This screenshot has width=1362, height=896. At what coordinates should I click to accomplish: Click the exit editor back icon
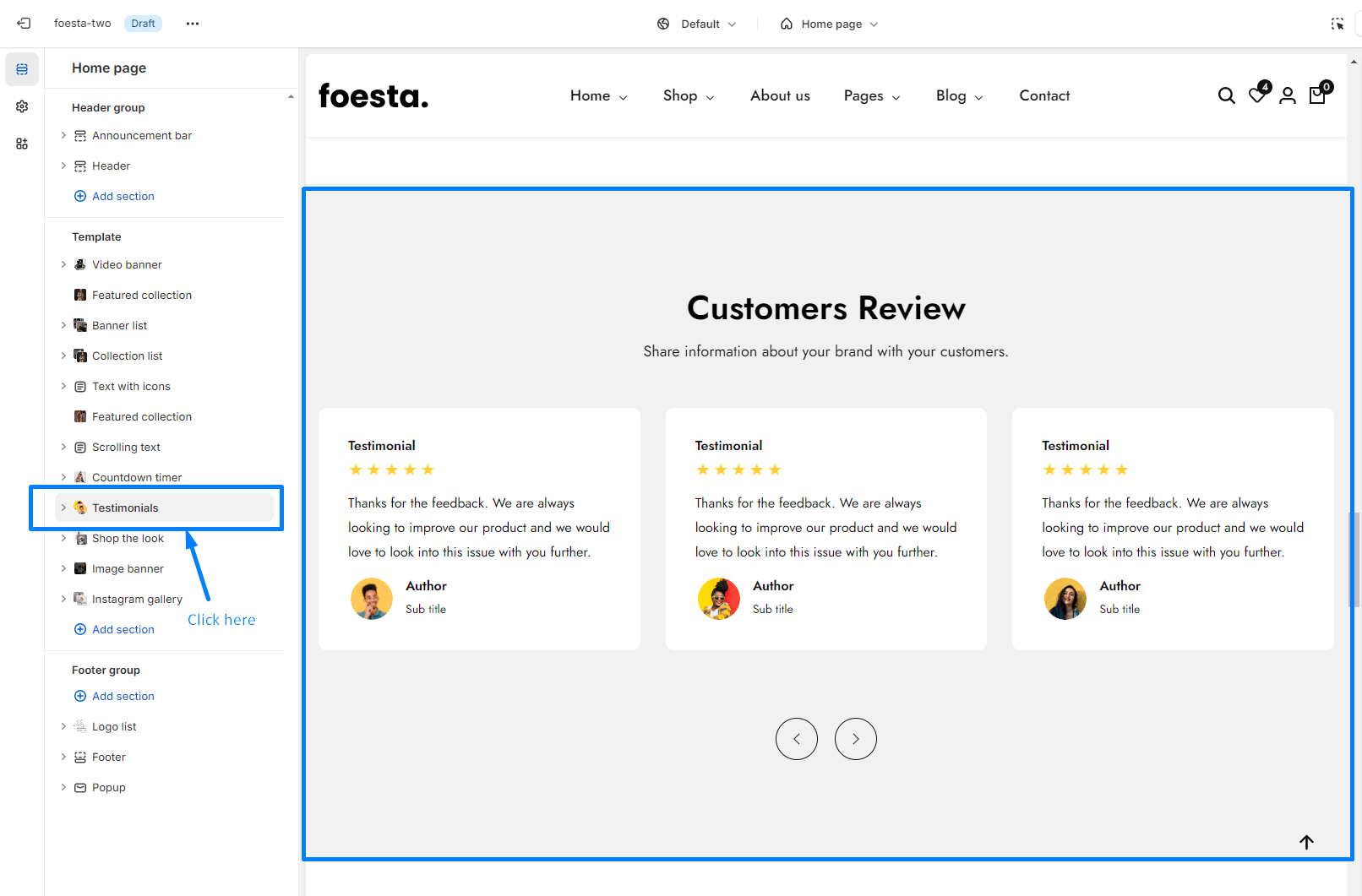point(24,24)
